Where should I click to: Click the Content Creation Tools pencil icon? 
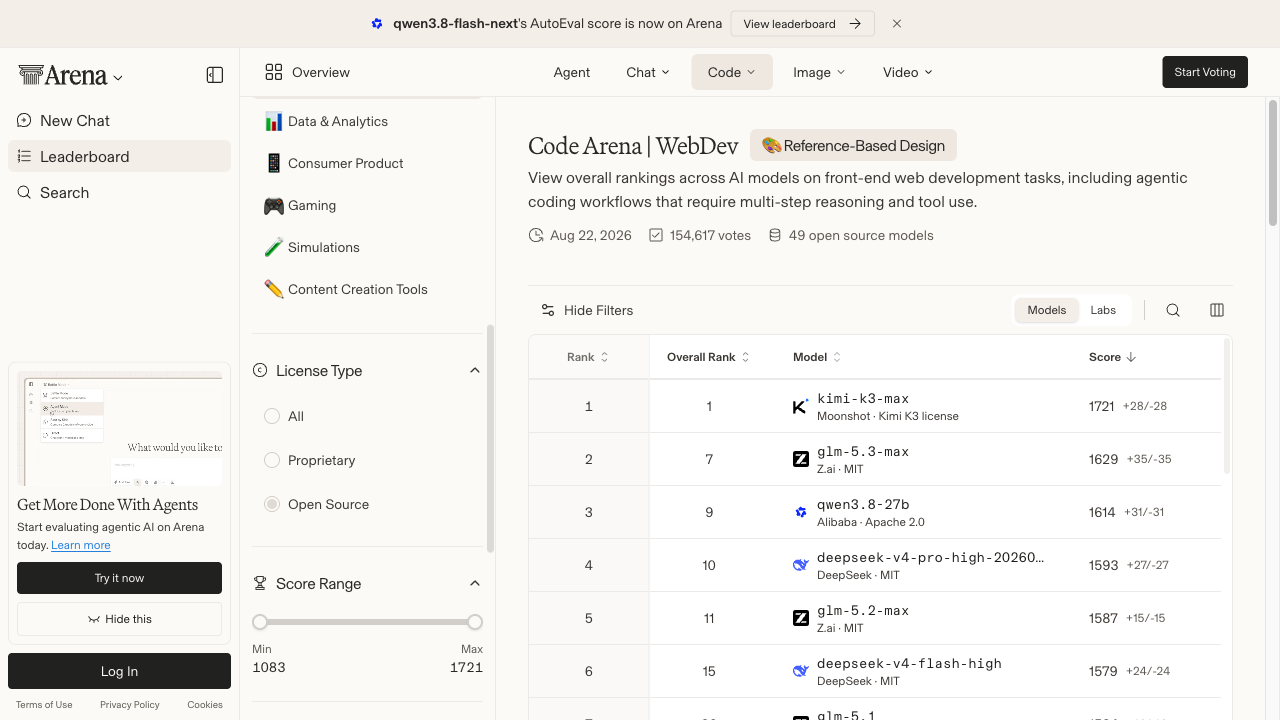274,289
